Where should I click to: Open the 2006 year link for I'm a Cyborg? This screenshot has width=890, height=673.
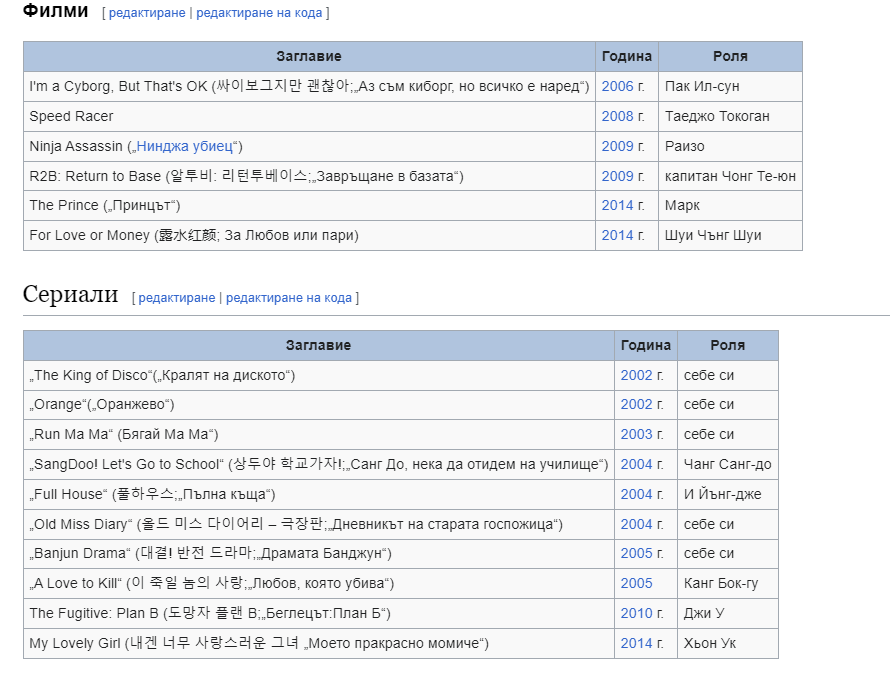point(617,86)
